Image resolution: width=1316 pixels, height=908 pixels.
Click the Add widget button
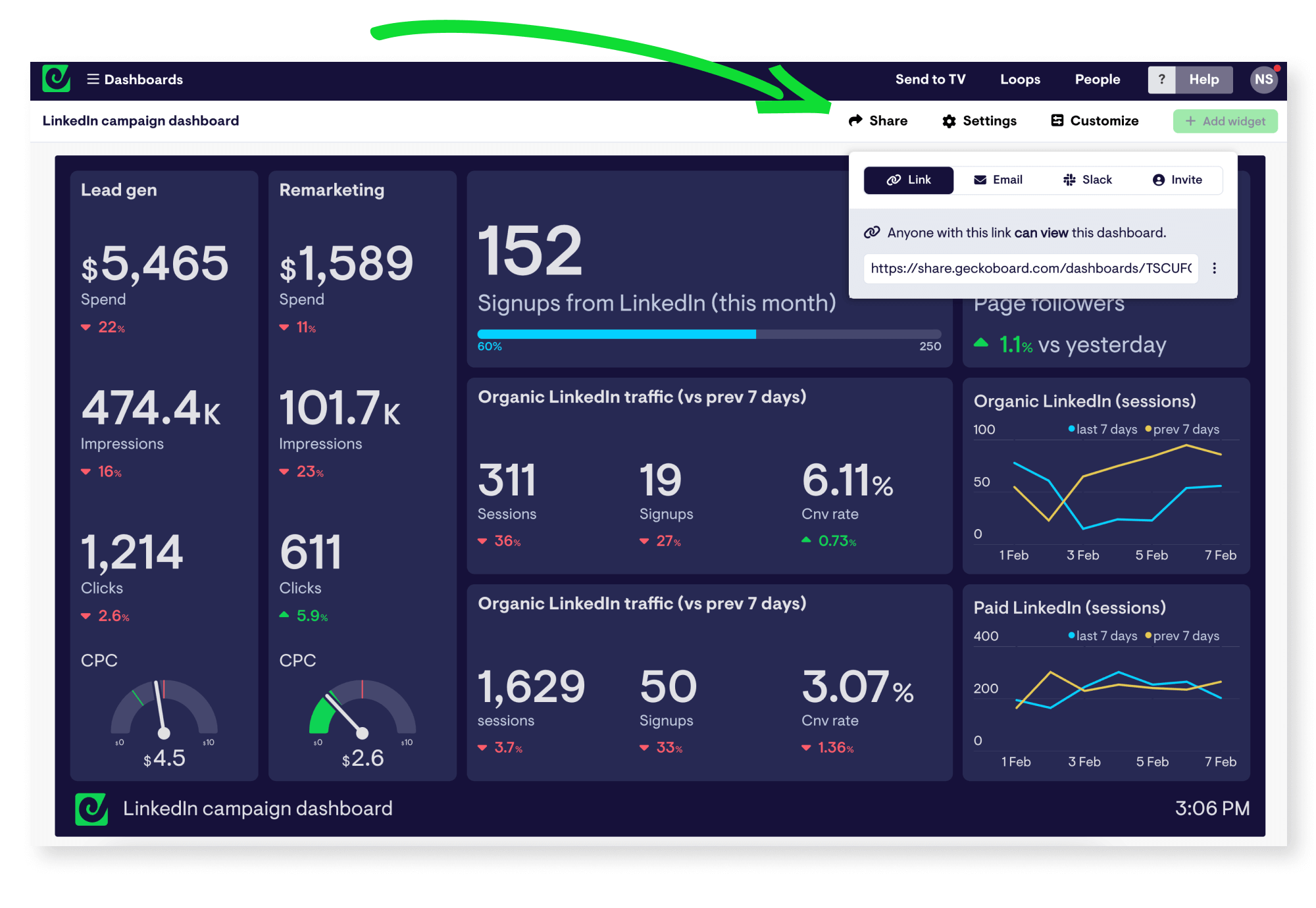pyautogui.click(x=1225, y=120)
